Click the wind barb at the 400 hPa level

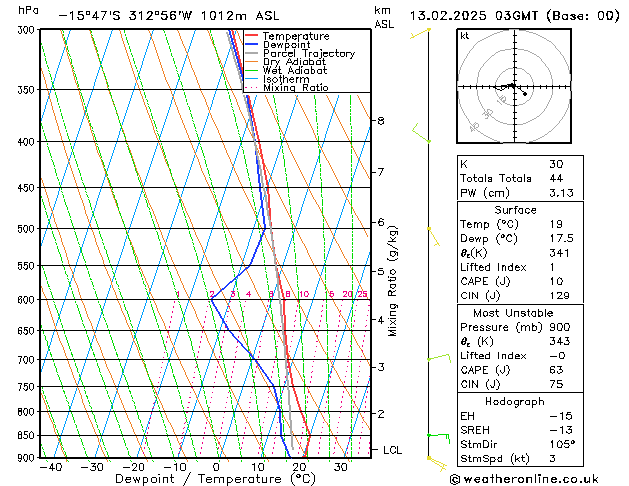pyautogui.click(x=421, y=133)
